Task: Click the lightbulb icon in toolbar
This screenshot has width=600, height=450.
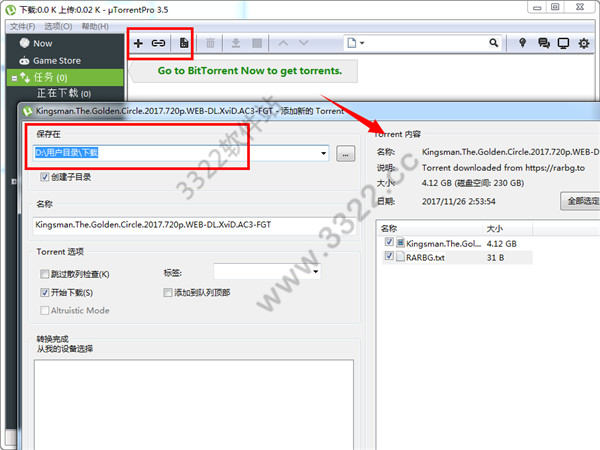Action: (522, 43)
